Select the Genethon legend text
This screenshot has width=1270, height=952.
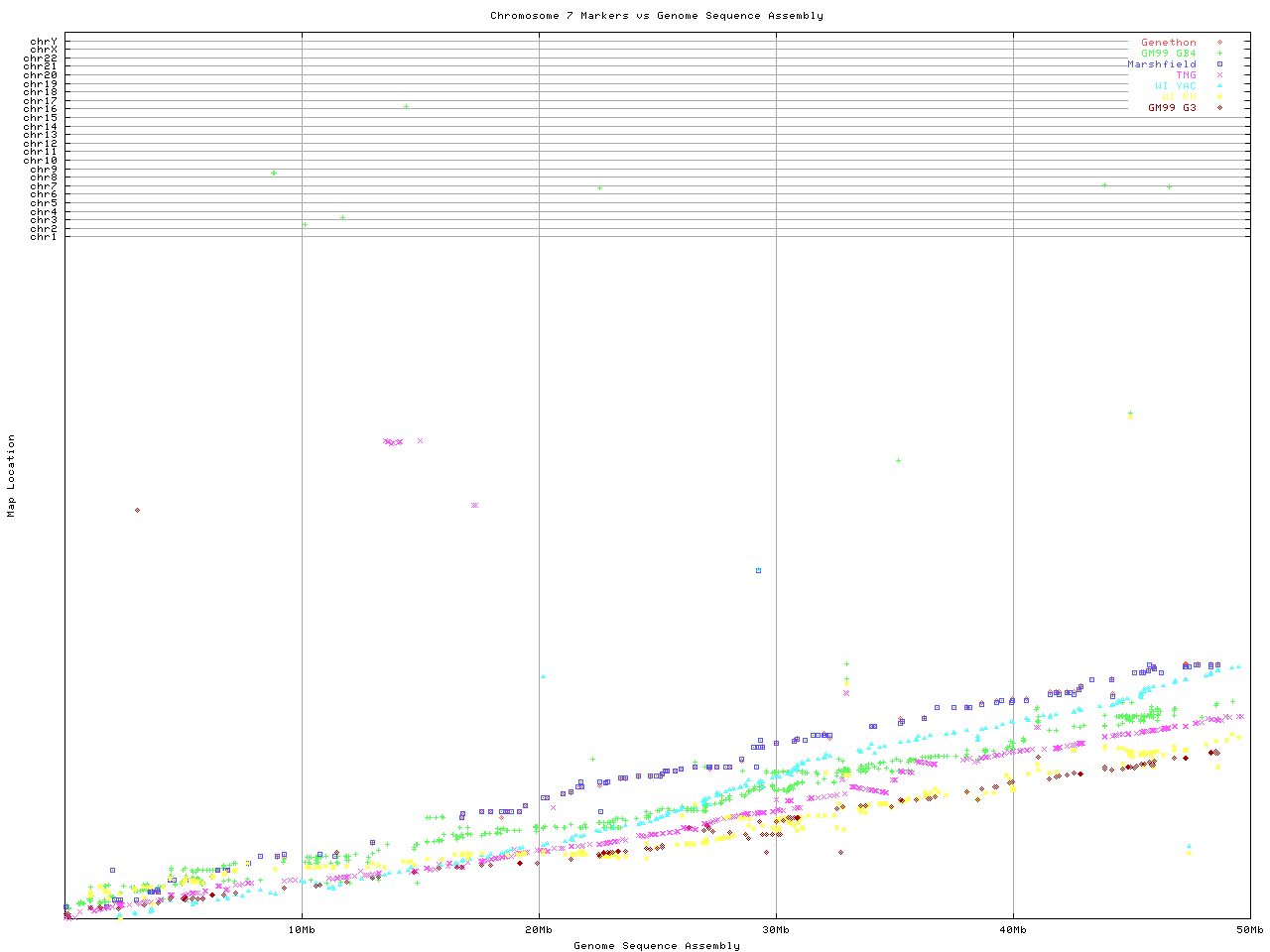point(1168,43)
